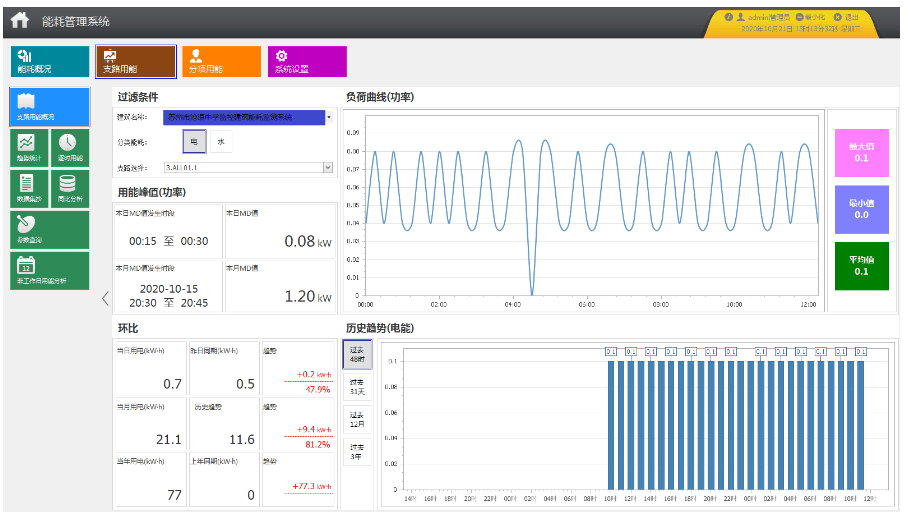Click the 负荷曲线(功率) heading
Image resolution: width=908 pixels, height=522 pixels.
coord(380,97)
